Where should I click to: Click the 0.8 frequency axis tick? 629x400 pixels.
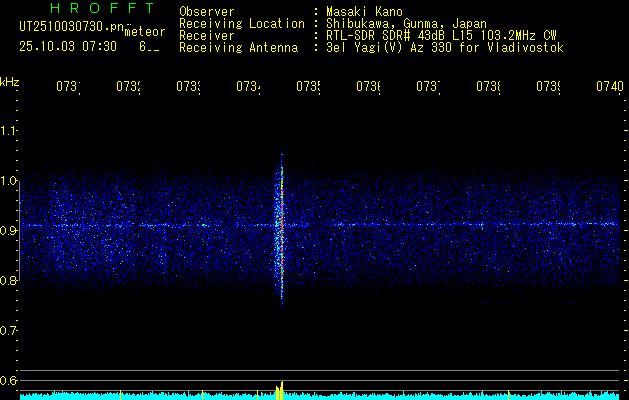coord(10,280)
